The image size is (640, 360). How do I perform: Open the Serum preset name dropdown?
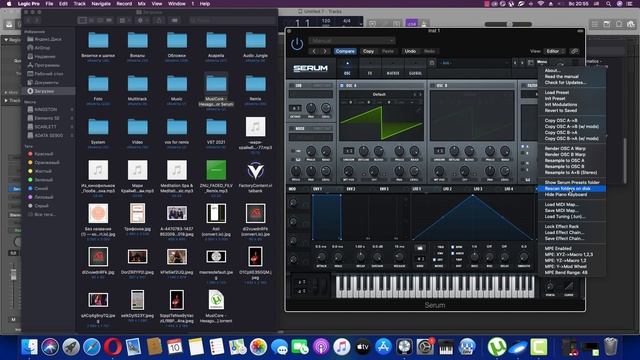click(474, 63)
